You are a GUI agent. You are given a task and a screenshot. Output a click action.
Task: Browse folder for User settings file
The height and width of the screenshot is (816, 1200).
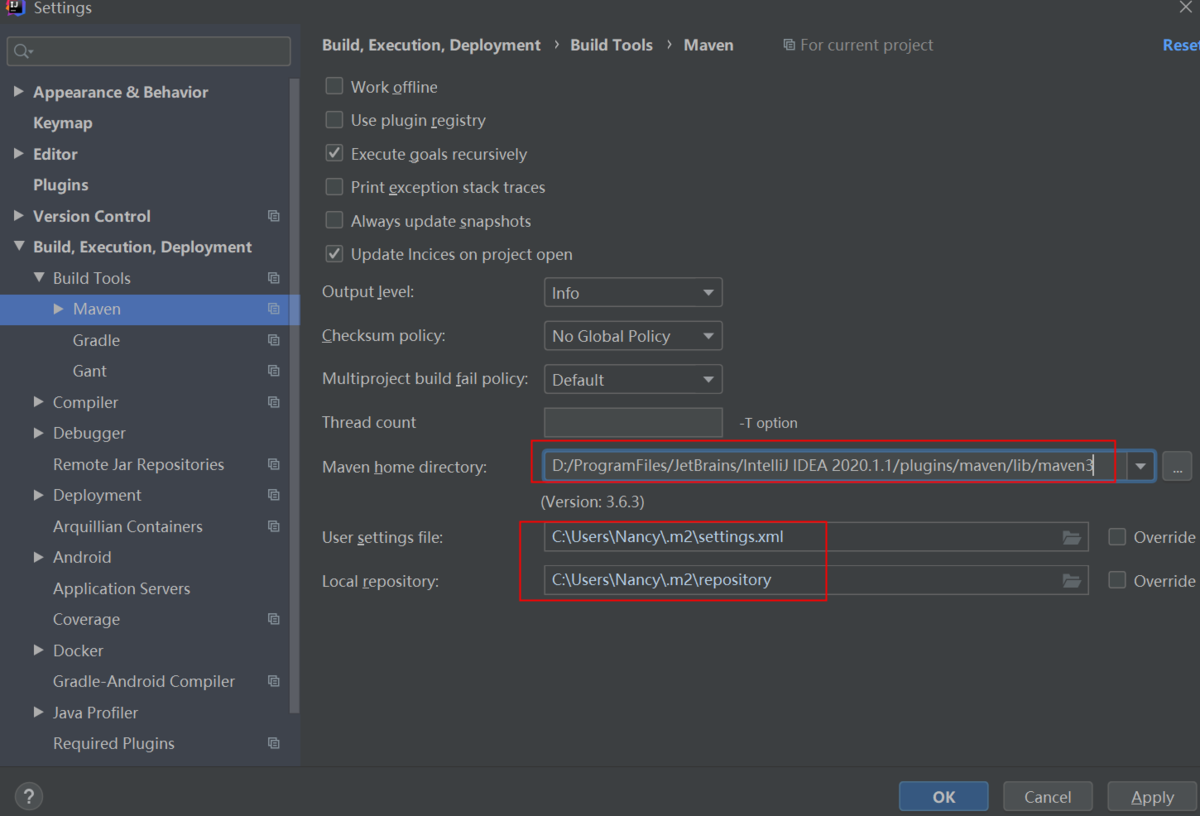click(1072, 537)
